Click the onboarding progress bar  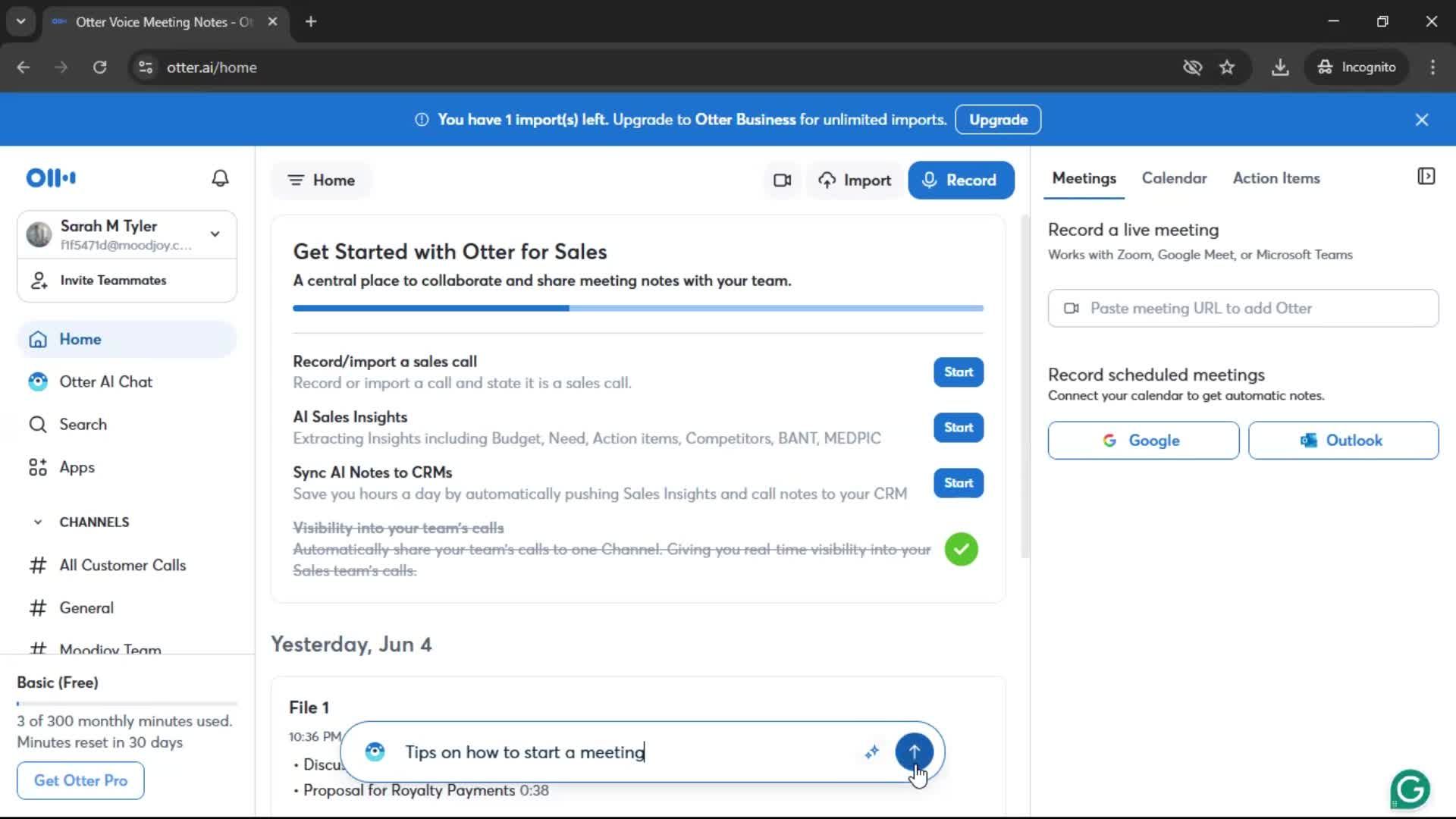tap(638, 309)
